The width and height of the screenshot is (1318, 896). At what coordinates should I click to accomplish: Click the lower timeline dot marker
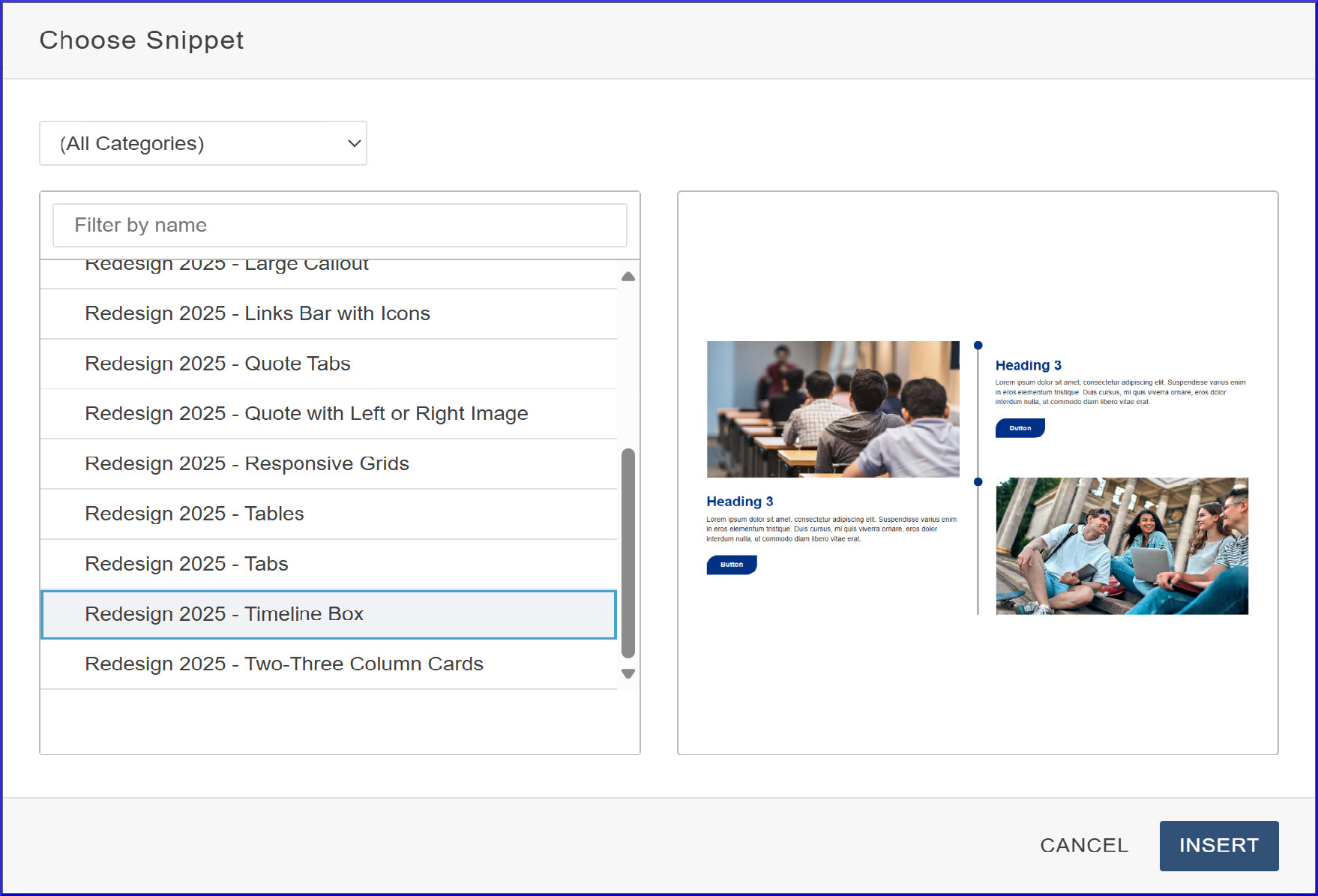tap(978, 482)
